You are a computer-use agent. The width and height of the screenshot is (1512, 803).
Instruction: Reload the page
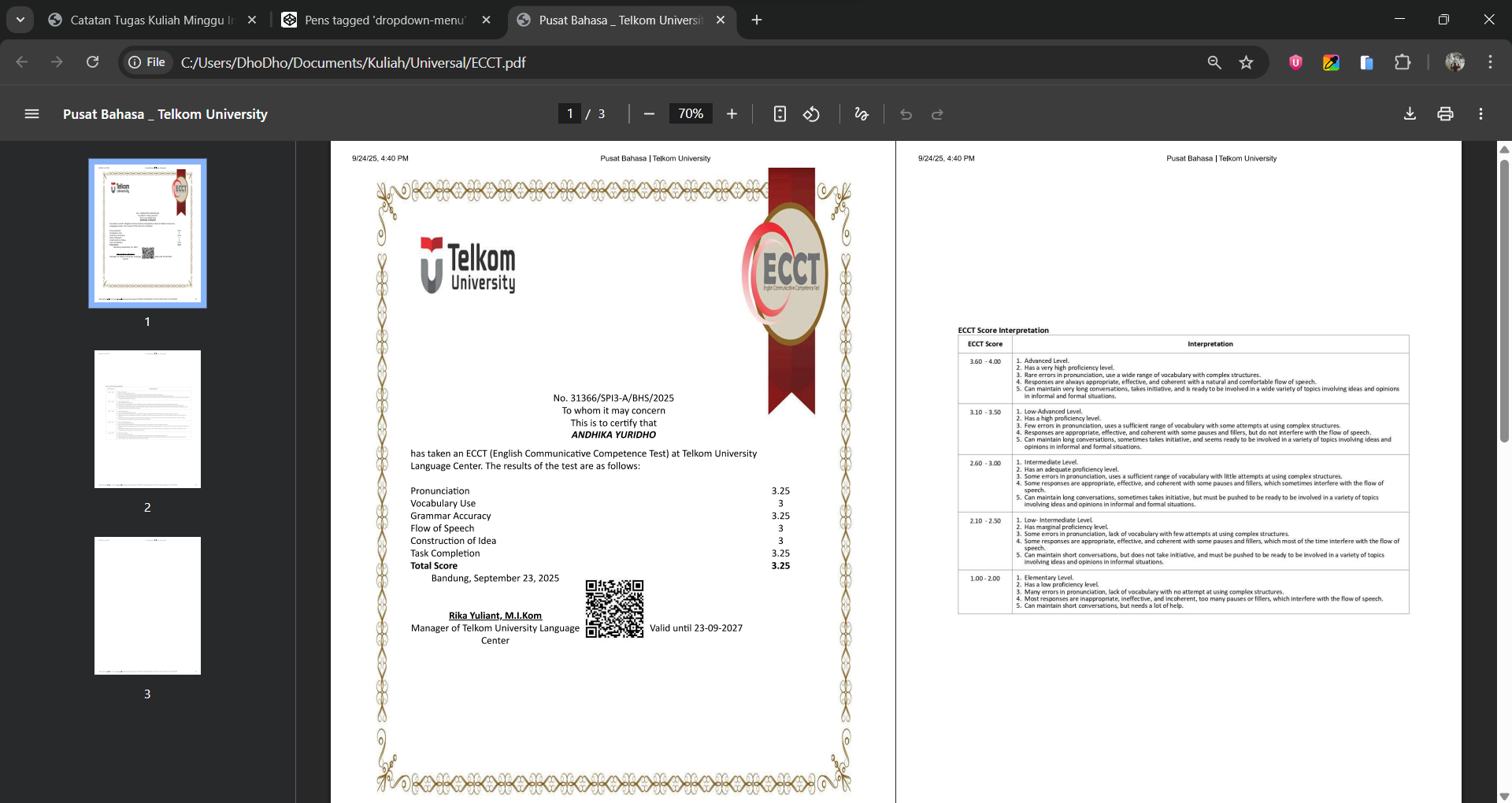[92, 62]
